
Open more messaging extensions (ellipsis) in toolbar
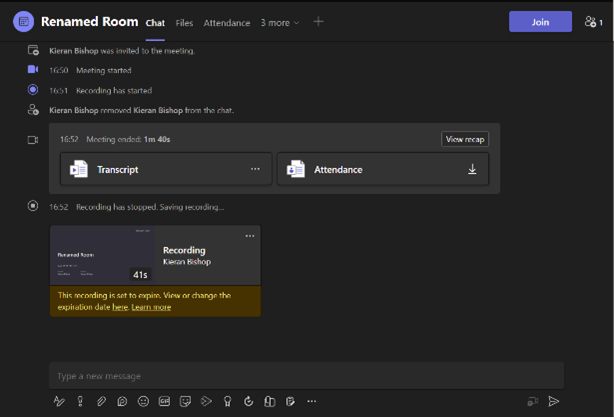(x=311, y=401)
